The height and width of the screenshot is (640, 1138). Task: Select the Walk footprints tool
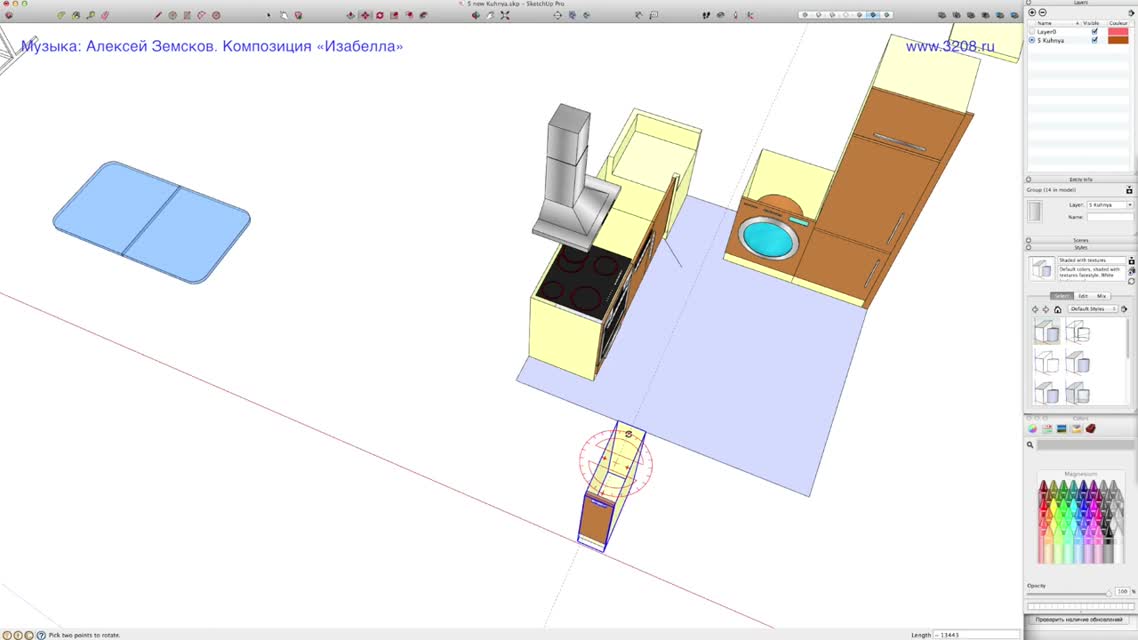coord(705,15)
